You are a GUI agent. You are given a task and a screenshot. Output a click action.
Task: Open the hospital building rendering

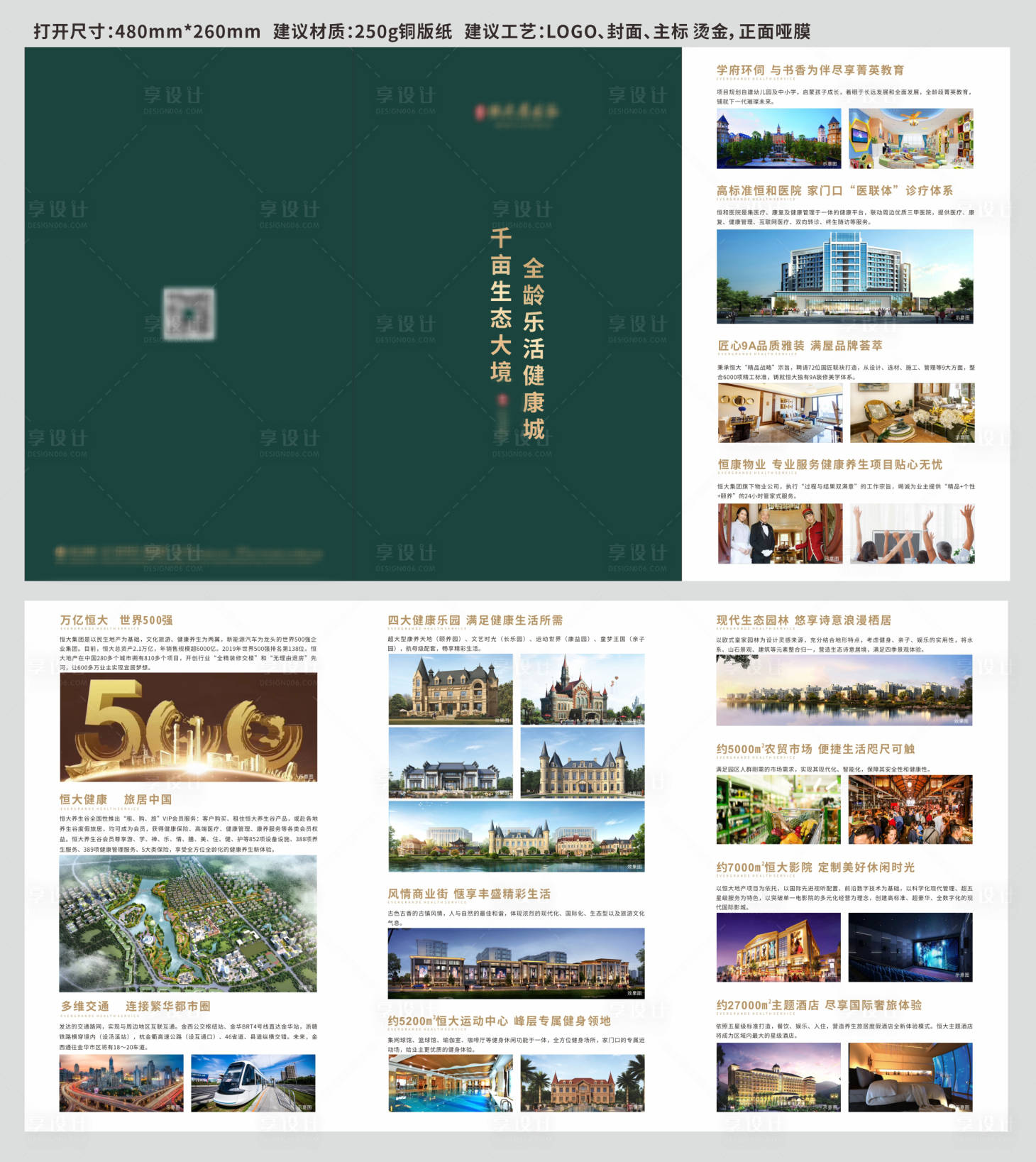(845, 276)
